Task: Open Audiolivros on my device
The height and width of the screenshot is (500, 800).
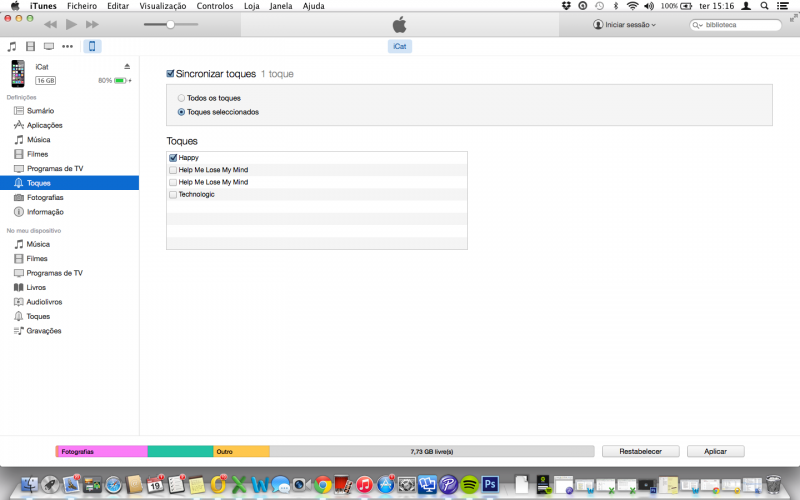Action: 44,302
